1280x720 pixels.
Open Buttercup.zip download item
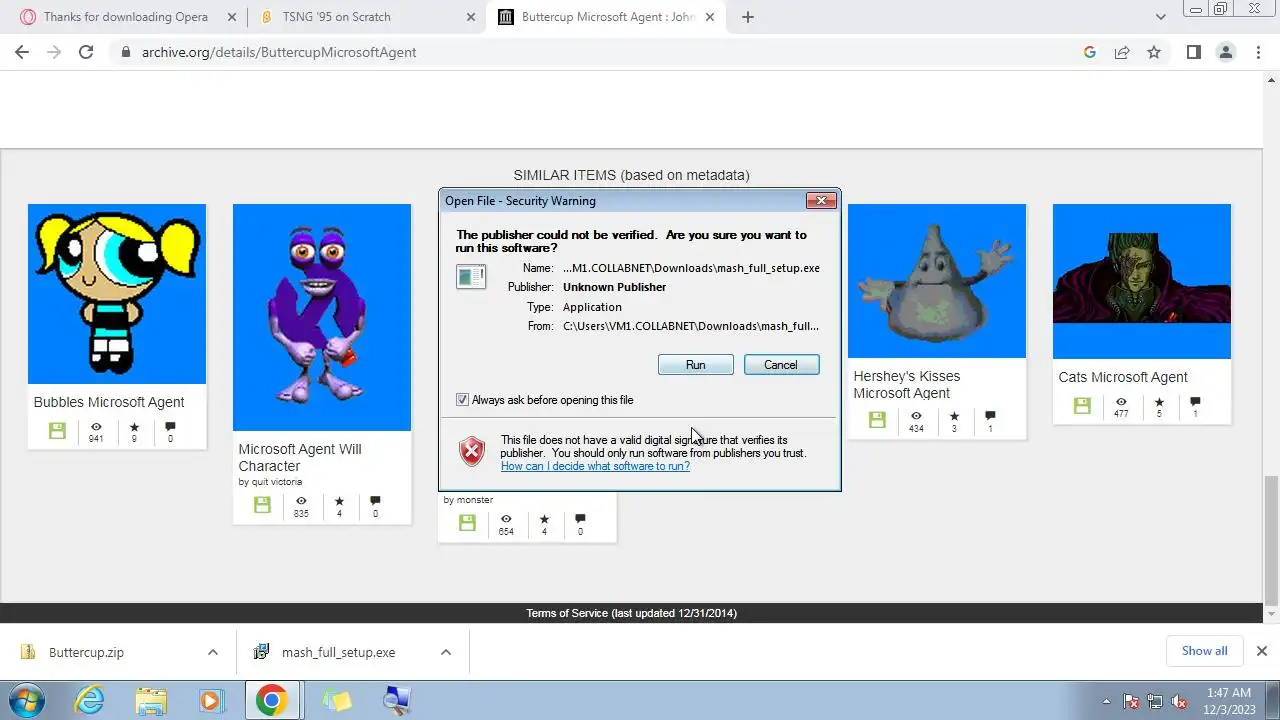[x=86, y=652]
